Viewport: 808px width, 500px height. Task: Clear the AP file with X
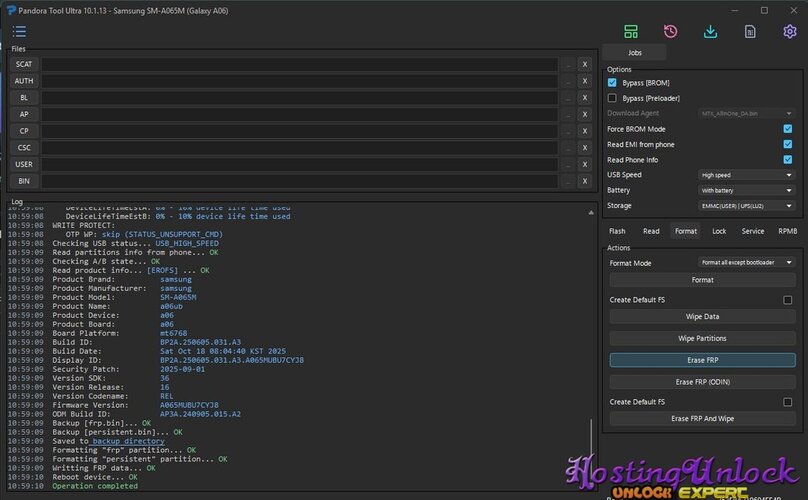click(584, 114)
